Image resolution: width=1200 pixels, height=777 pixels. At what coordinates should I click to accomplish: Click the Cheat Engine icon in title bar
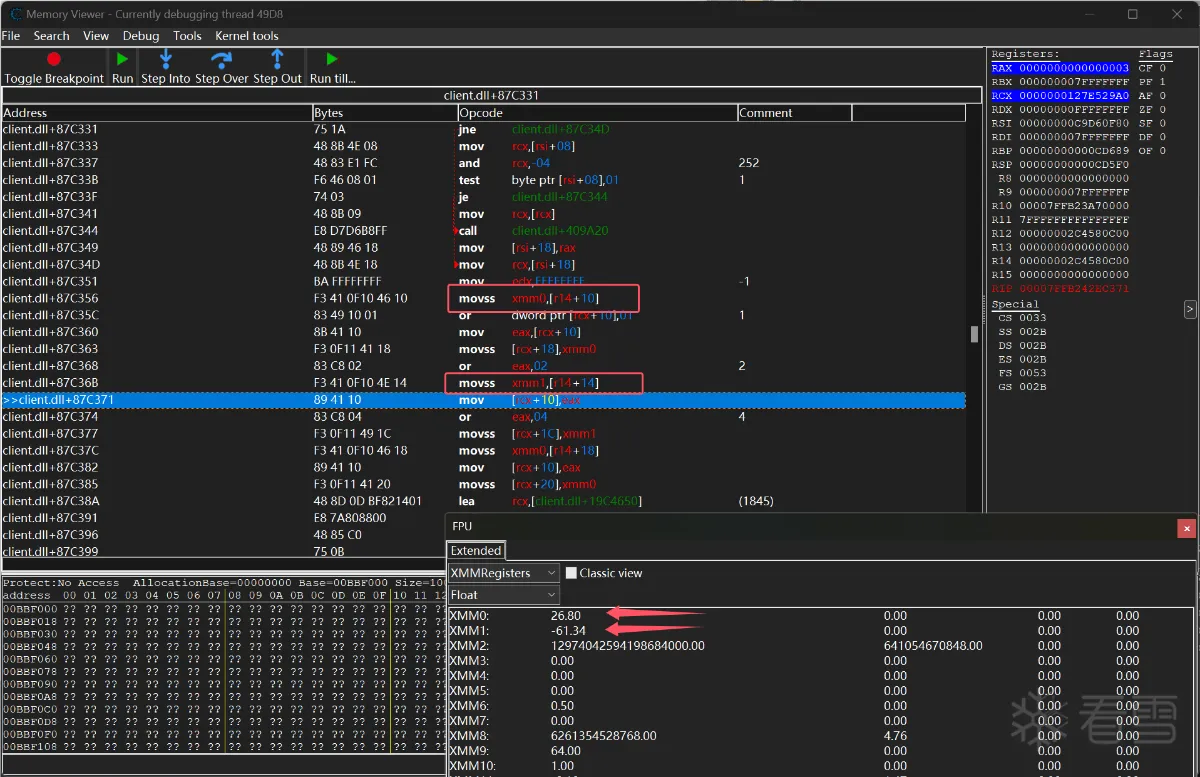(14, 14)
